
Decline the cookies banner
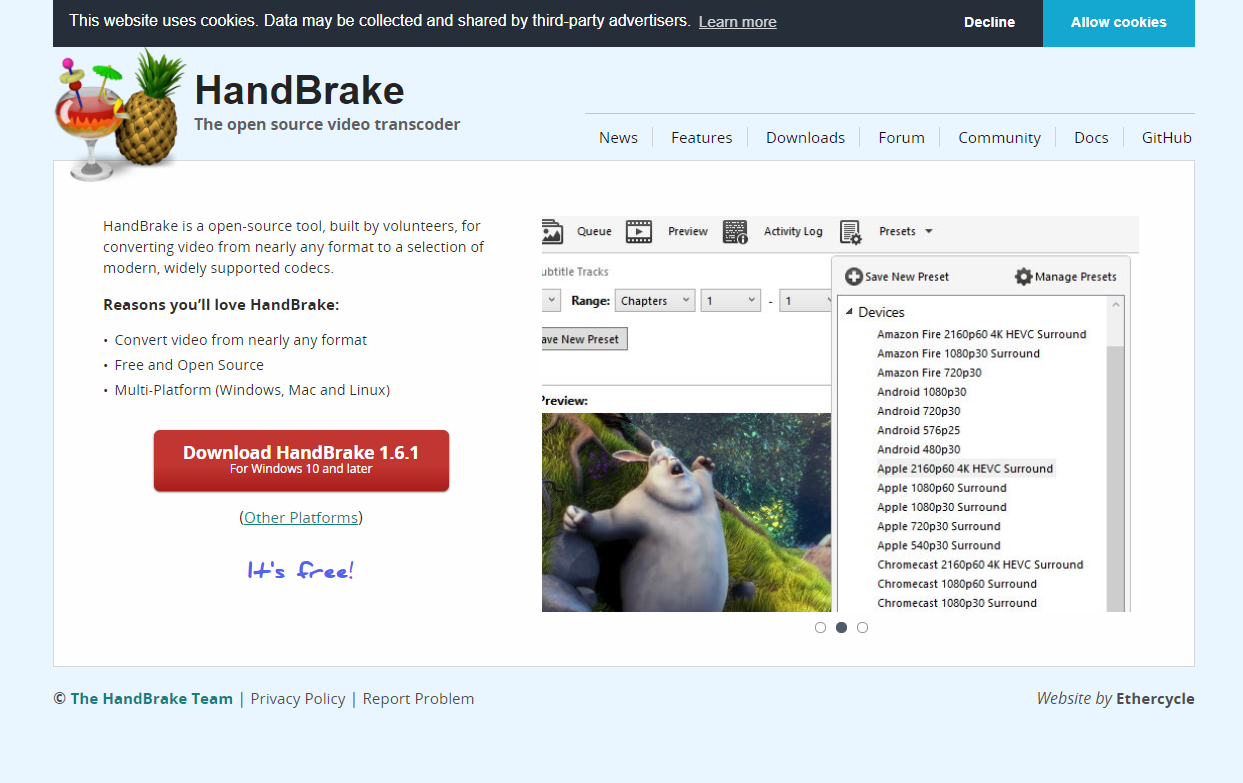click(x=989, y=22)
